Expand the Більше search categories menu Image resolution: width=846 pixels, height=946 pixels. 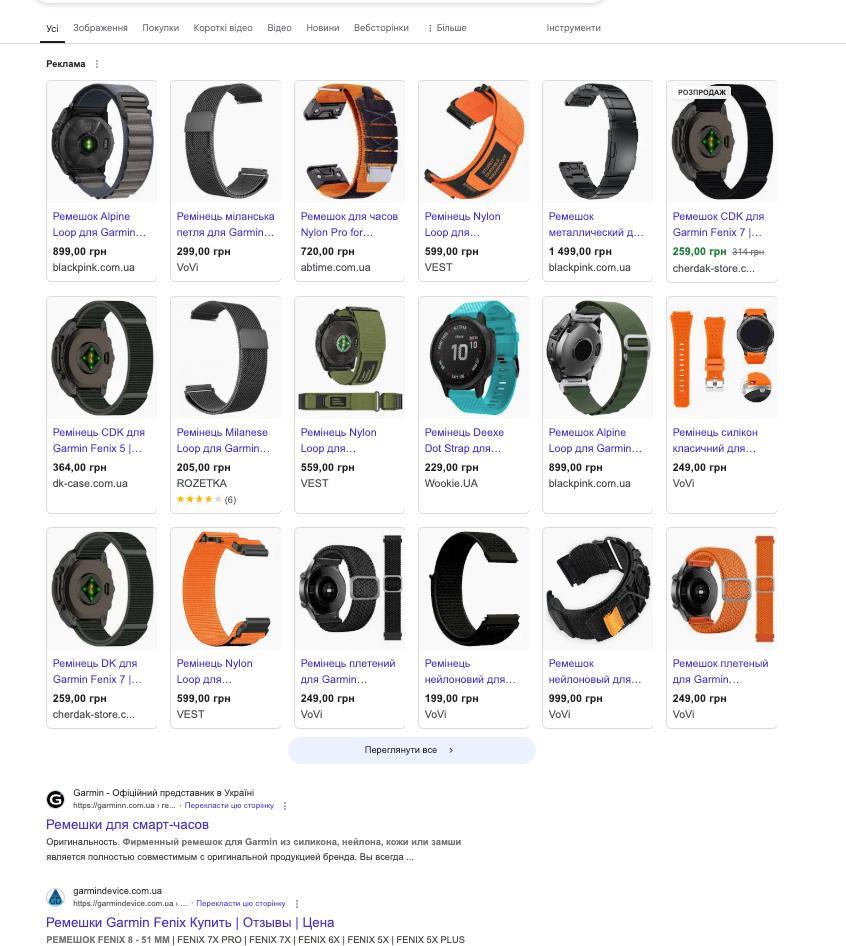tap(447, 28)
